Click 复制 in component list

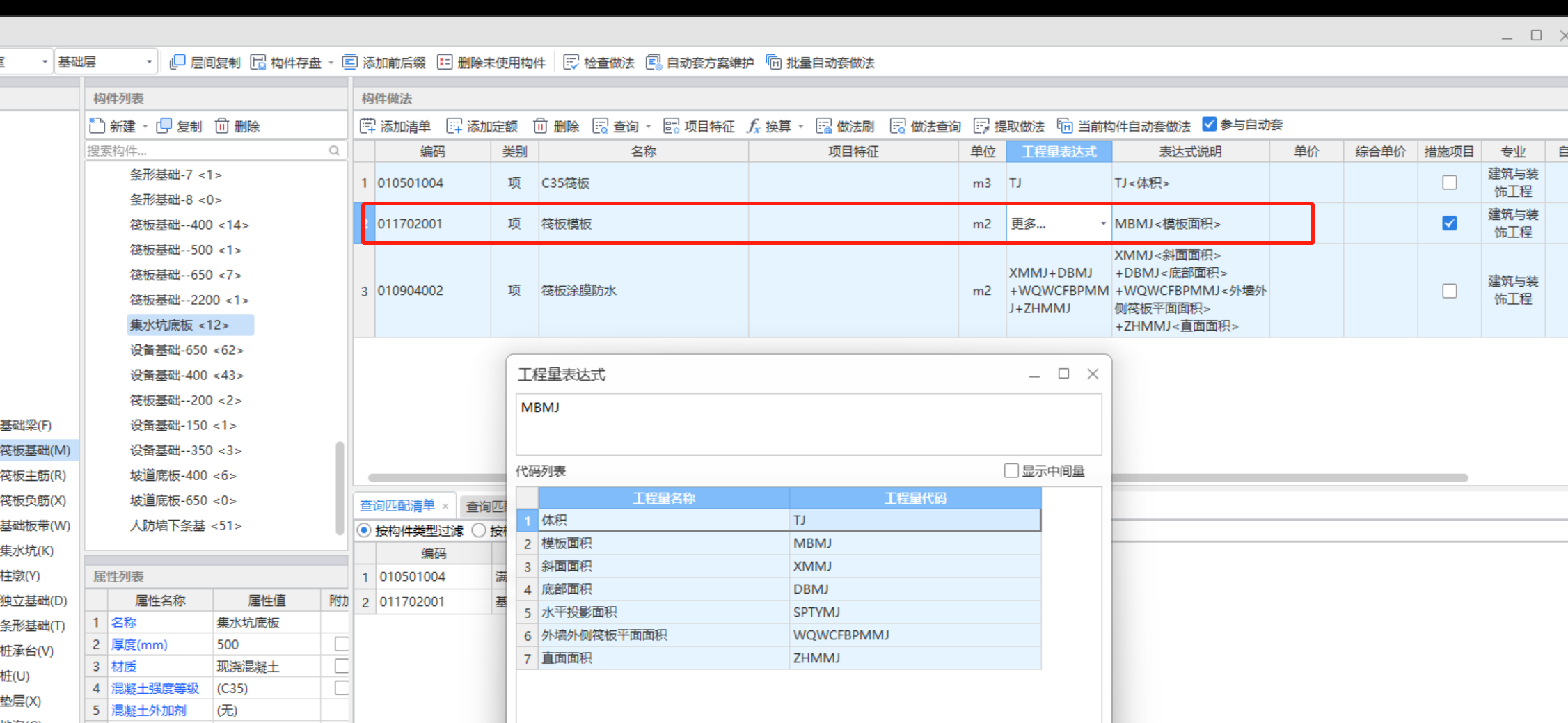click(180, 126)
